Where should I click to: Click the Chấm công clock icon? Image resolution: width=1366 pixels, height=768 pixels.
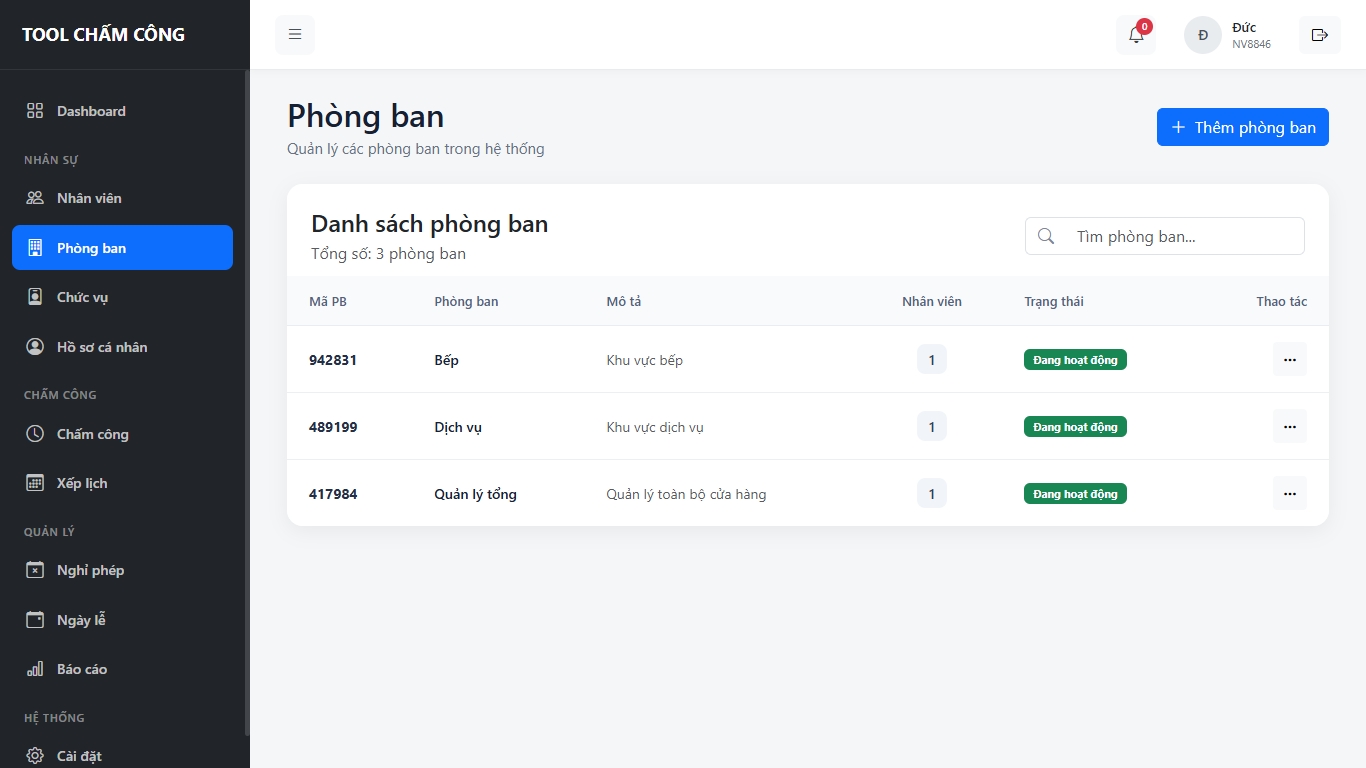pyautogui.click(x=35, y=434)
